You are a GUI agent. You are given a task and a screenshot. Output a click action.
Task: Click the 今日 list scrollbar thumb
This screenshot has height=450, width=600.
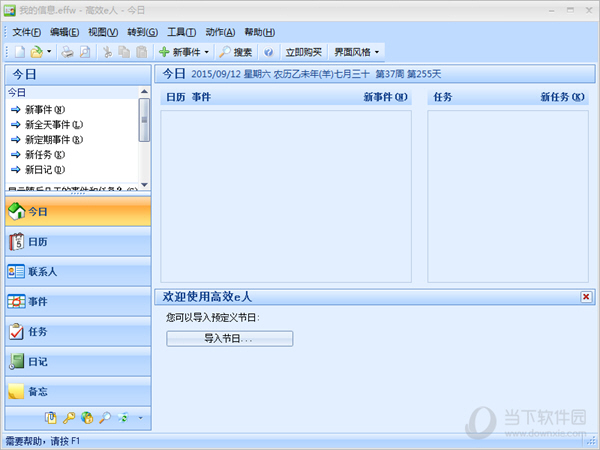point(144,120)
